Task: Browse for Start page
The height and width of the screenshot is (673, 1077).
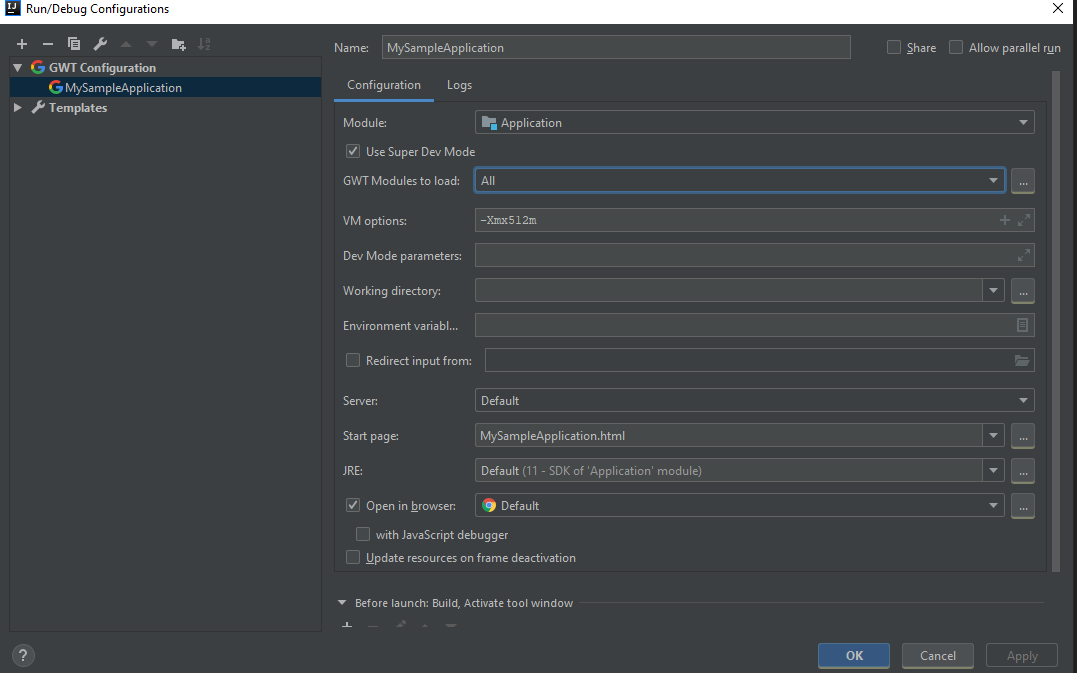Action: [x=1023, y=436]
